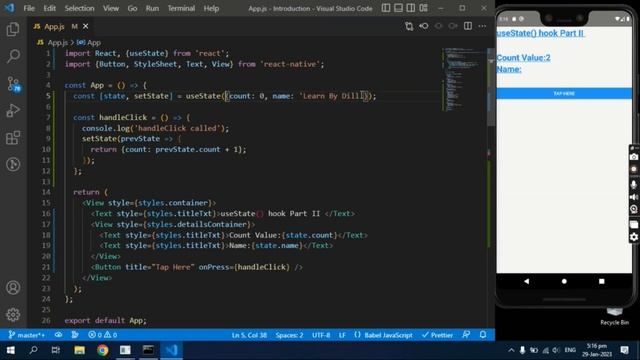The image size is (640, 360).
Task: Click master branch in status bar
Action: click(x=27, y=335)
